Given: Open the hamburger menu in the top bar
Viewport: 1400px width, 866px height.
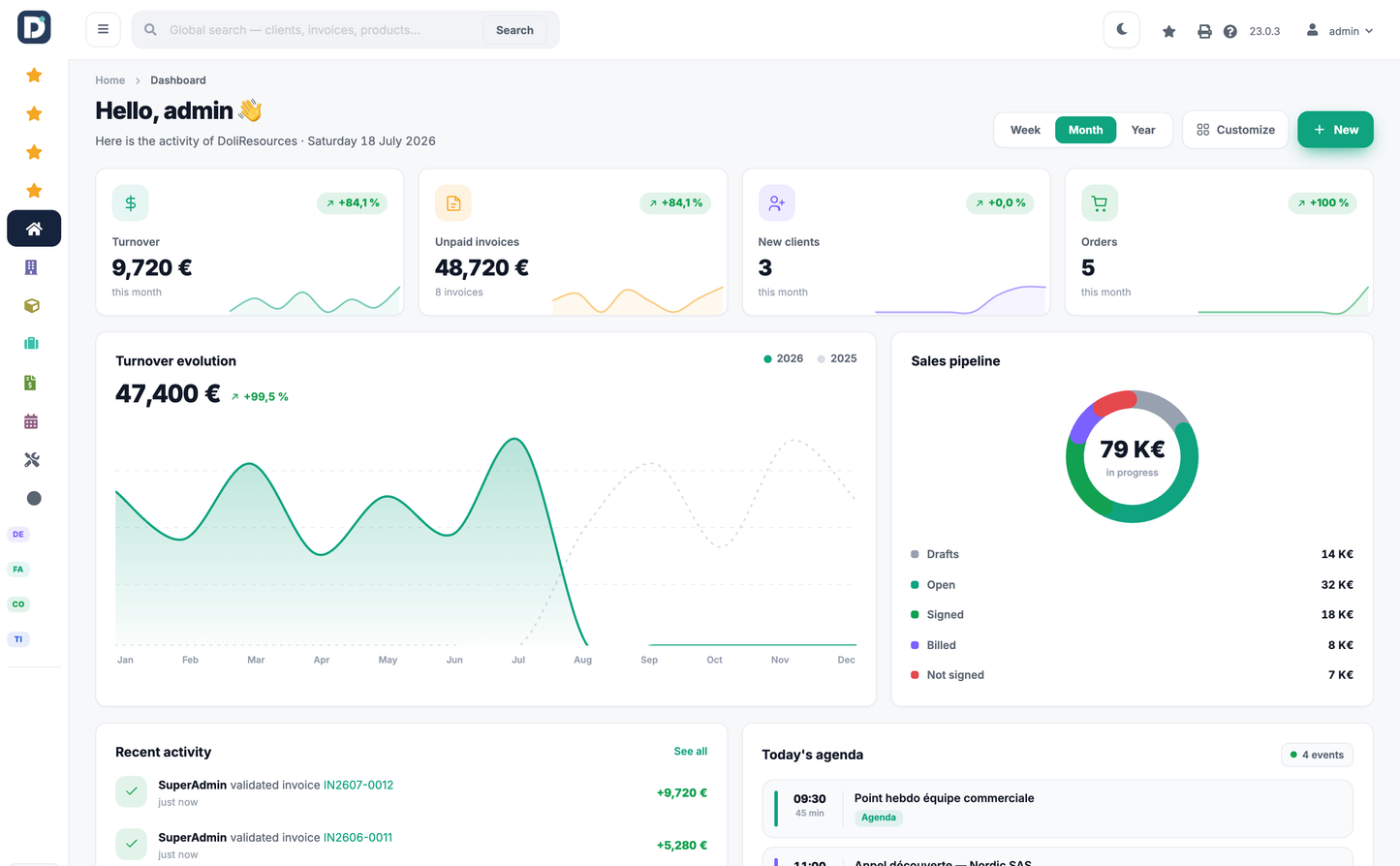Looking at the screenshot, I should coord(103,30).
